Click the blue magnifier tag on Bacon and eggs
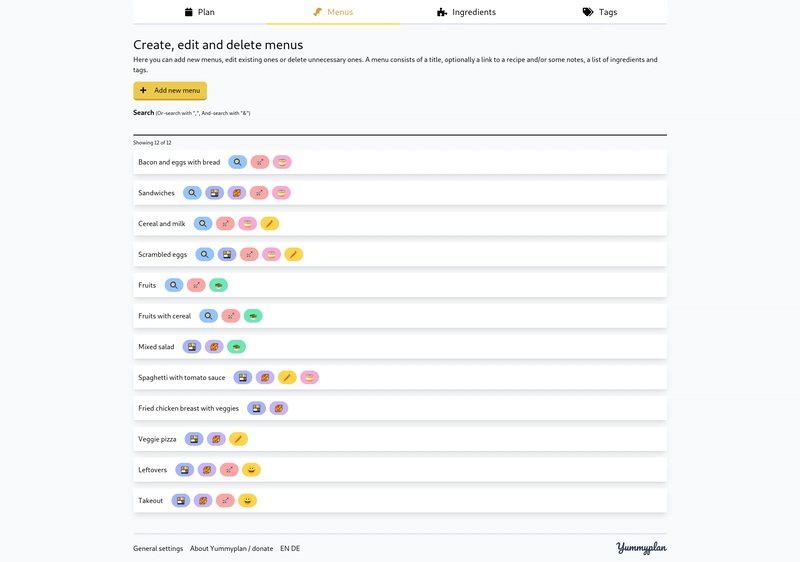Viewport: 800px width, 562px height. tap(237, 162)
